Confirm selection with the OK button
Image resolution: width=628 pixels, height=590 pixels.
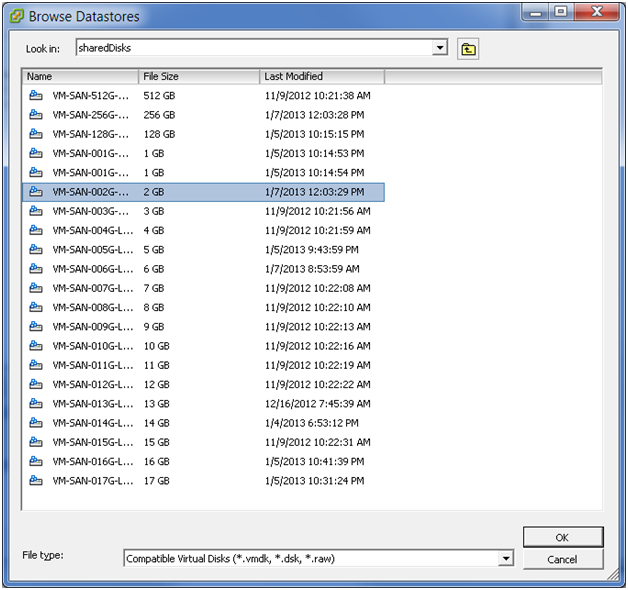click(563, 537)
